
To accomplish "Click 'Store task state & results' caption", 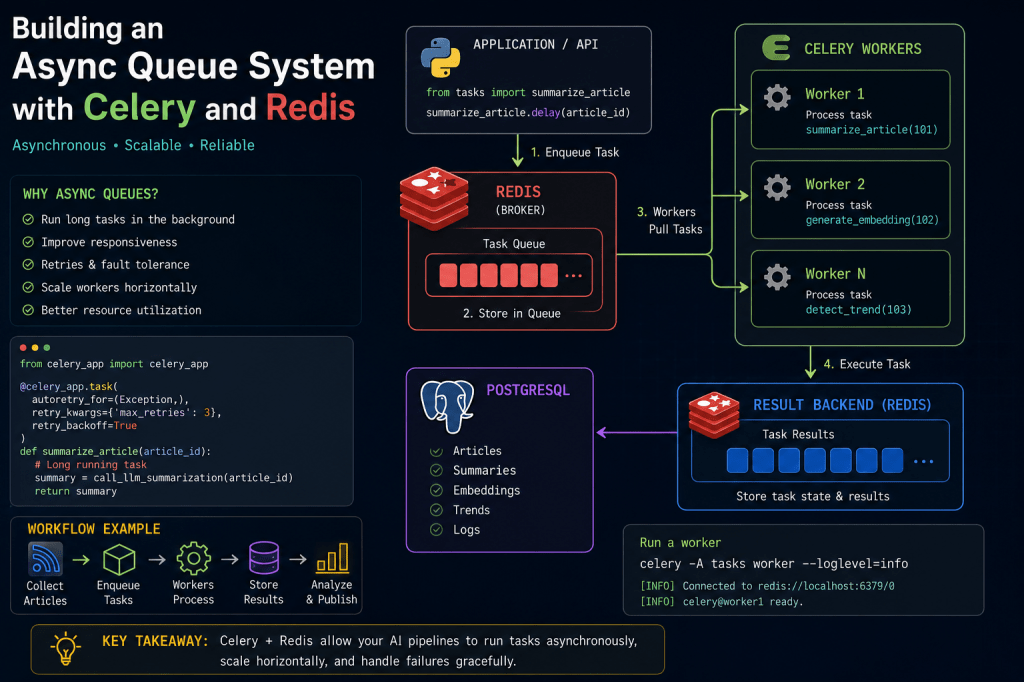I will [x=813, y=496].
